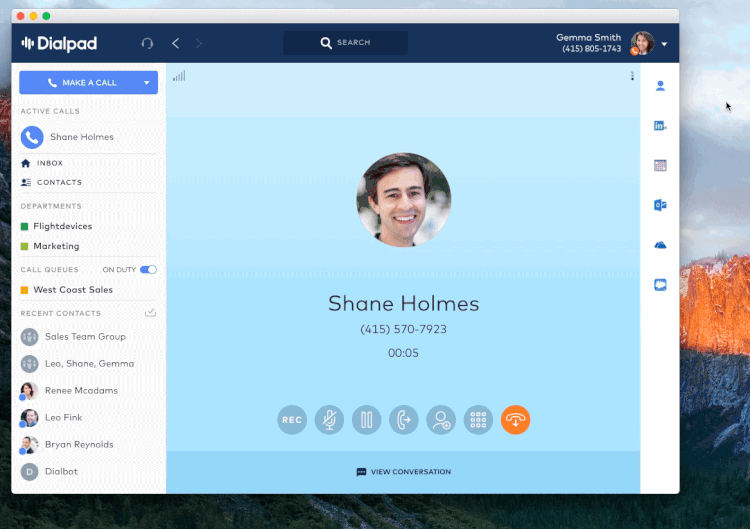Screen dimensions: 750x529
Task: Open the contact profile sidebar icon
Action: (660, 86)
